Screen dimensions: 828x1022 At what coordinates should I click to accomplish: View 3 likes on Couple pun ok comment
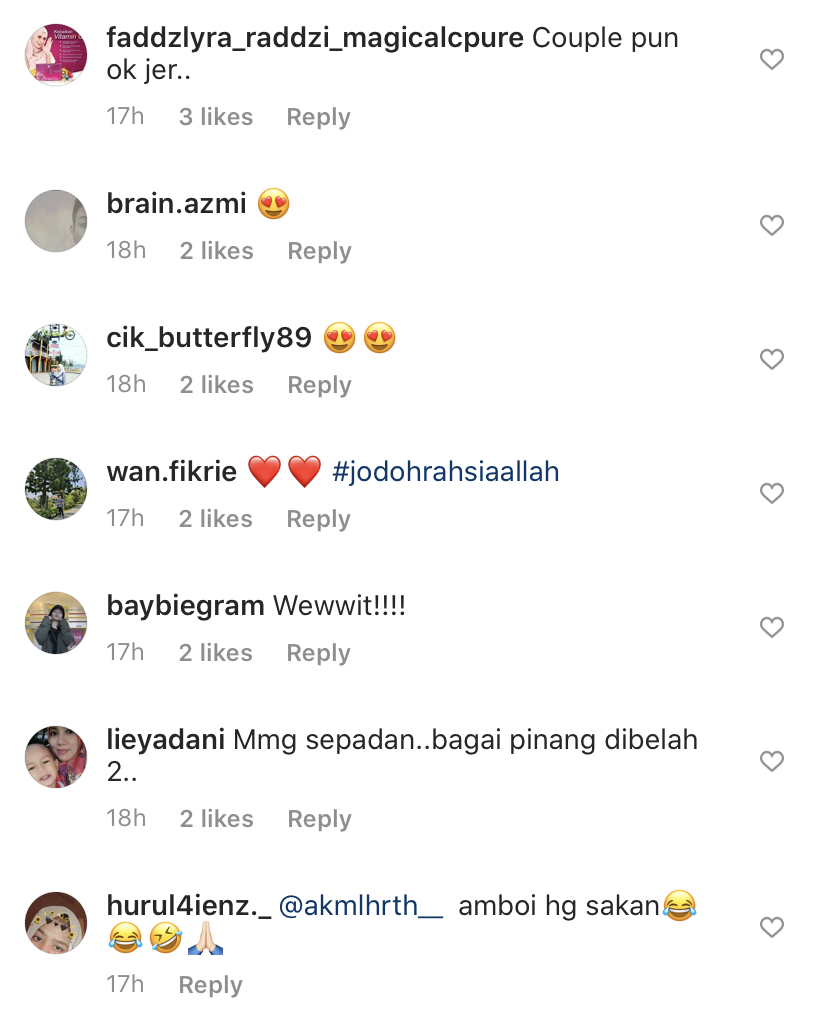pyautogui.click(x=216, y=117)
